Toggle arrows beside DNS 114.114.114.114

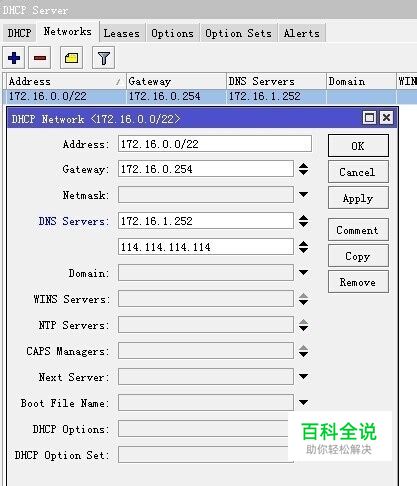tap(303, 247)
